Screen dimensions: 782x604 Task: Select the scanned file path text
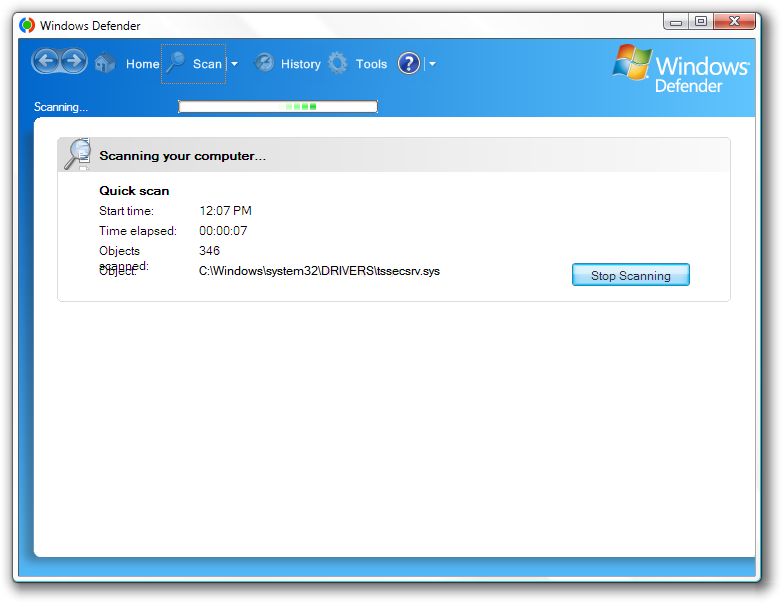coord(319,271)
